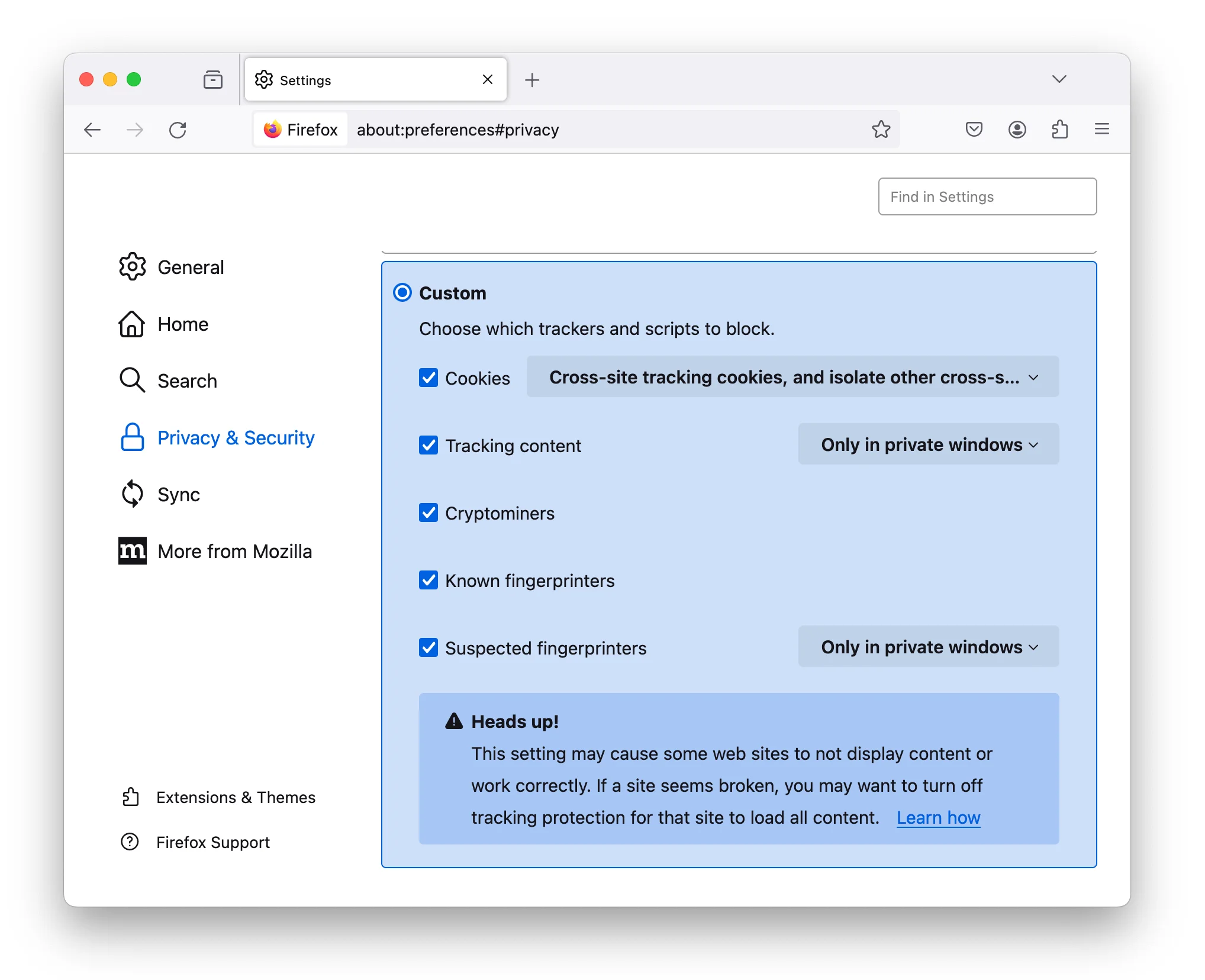Uncheck the Known fingerprinters checkbox

[428, 580]
